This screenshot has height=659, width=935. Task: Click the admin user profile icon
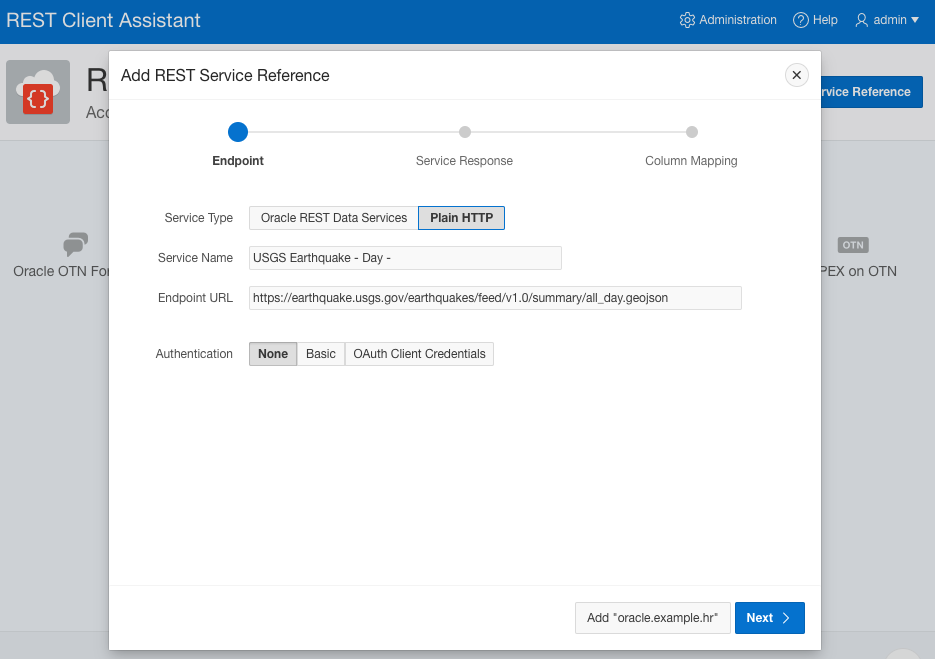(x=861, y=20)
